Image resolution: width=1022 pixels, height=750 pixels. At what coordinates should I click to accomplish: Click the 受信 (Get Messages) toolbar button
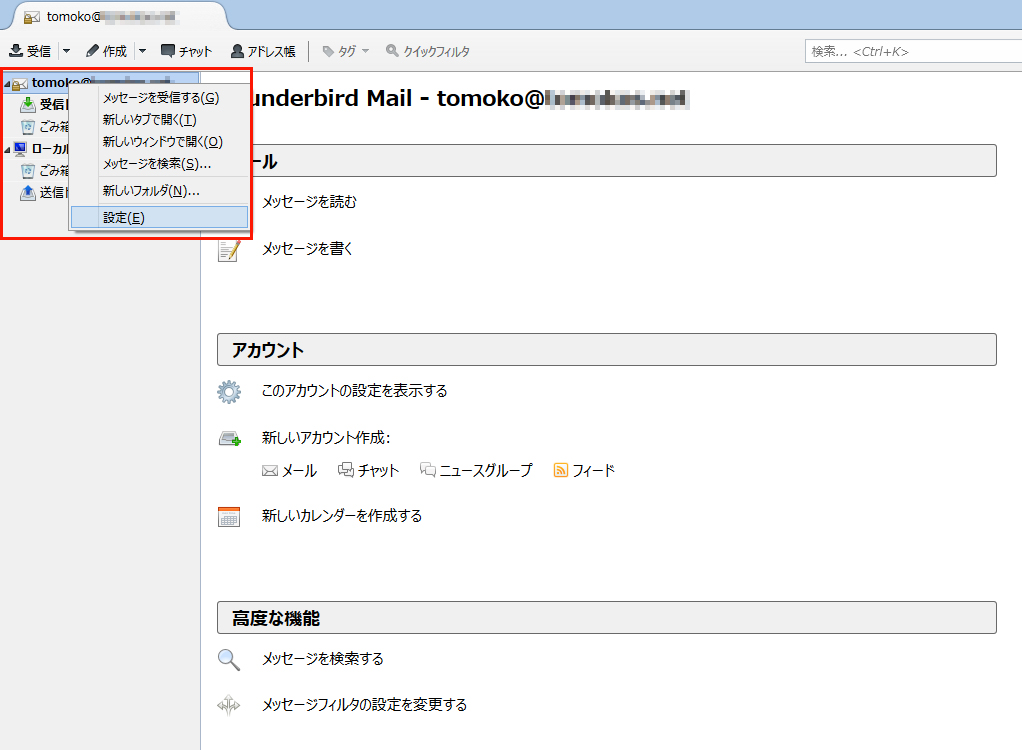point(30,51)
